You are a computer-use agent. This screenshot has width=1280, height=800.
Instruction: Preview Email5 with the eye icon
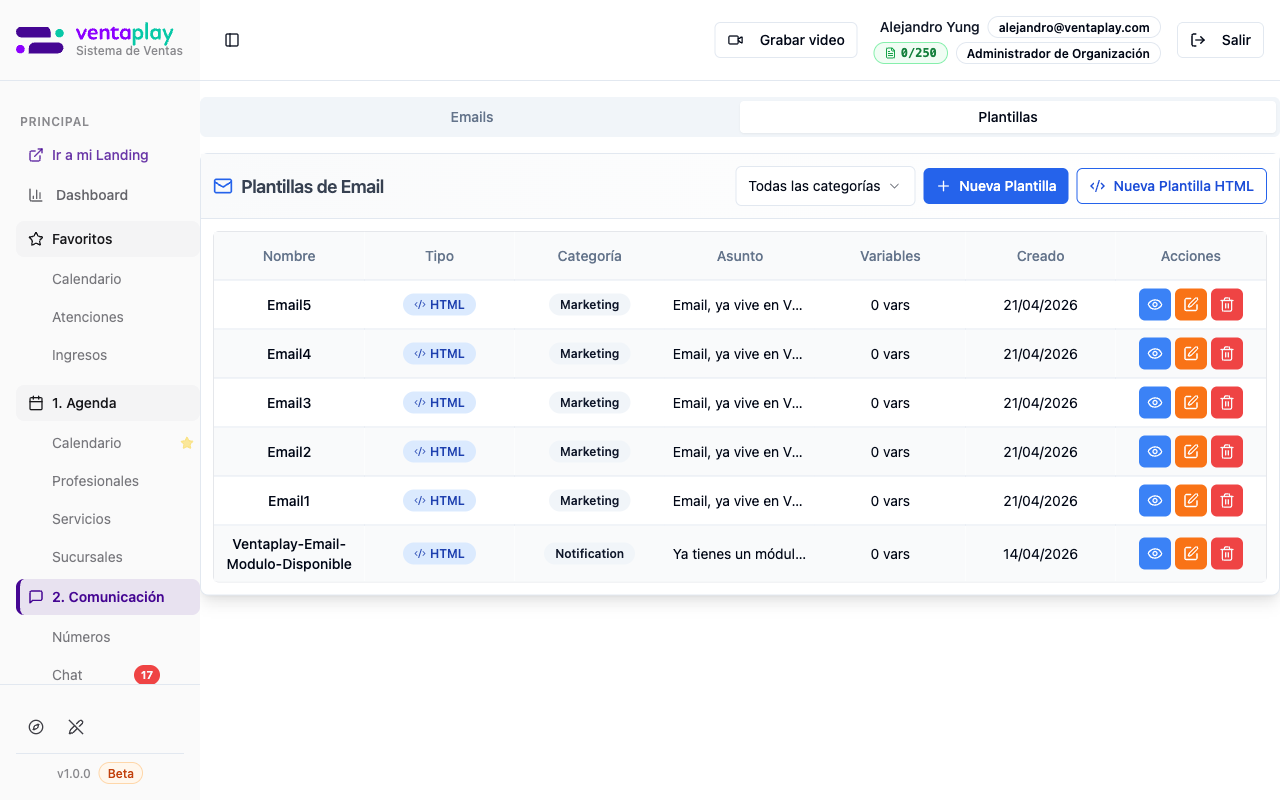pyautogui.click(x=1154, y=305)
